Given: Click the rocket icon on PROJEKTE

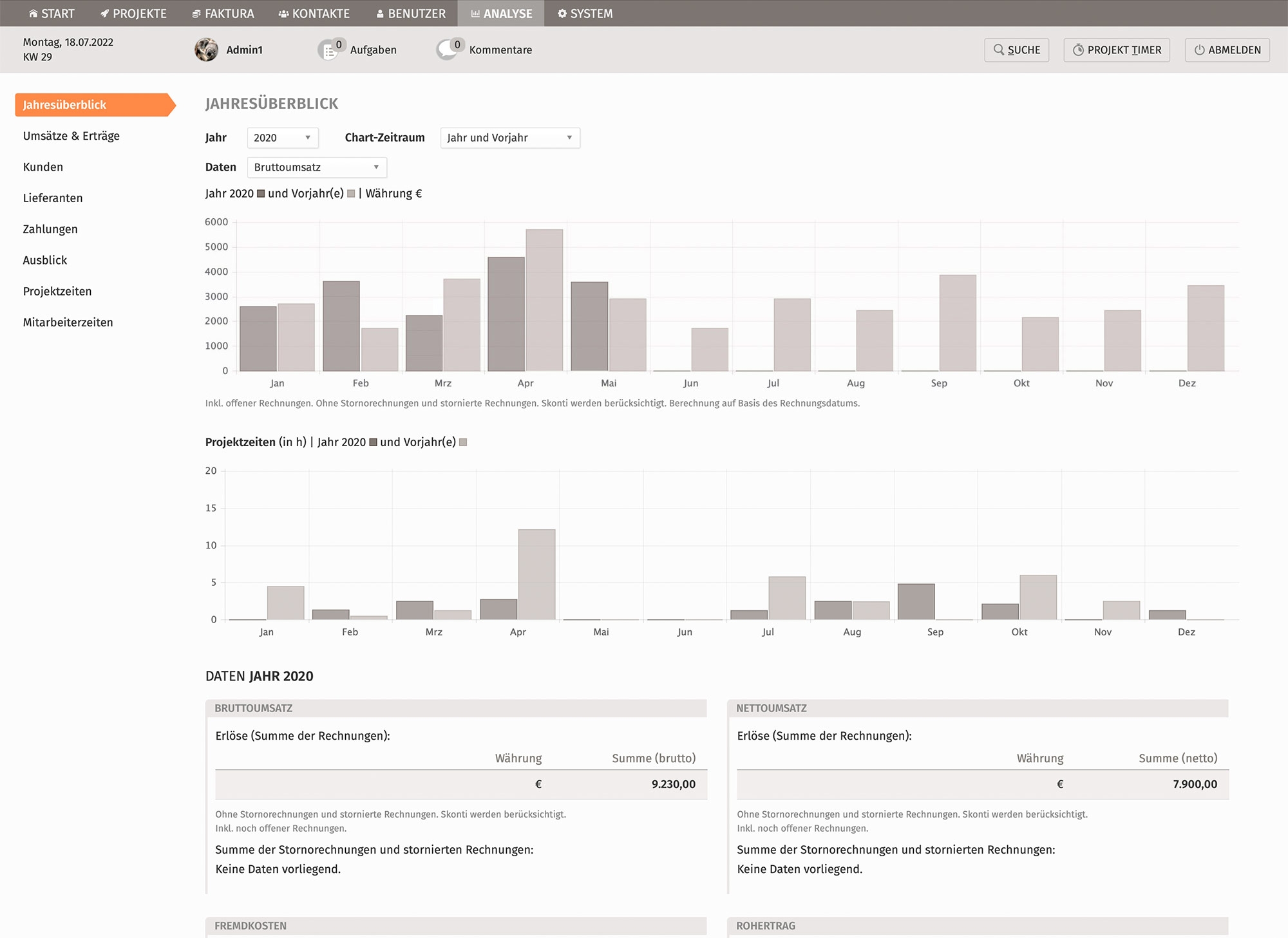Looking at the screenshot, I should tap(105, 14).
